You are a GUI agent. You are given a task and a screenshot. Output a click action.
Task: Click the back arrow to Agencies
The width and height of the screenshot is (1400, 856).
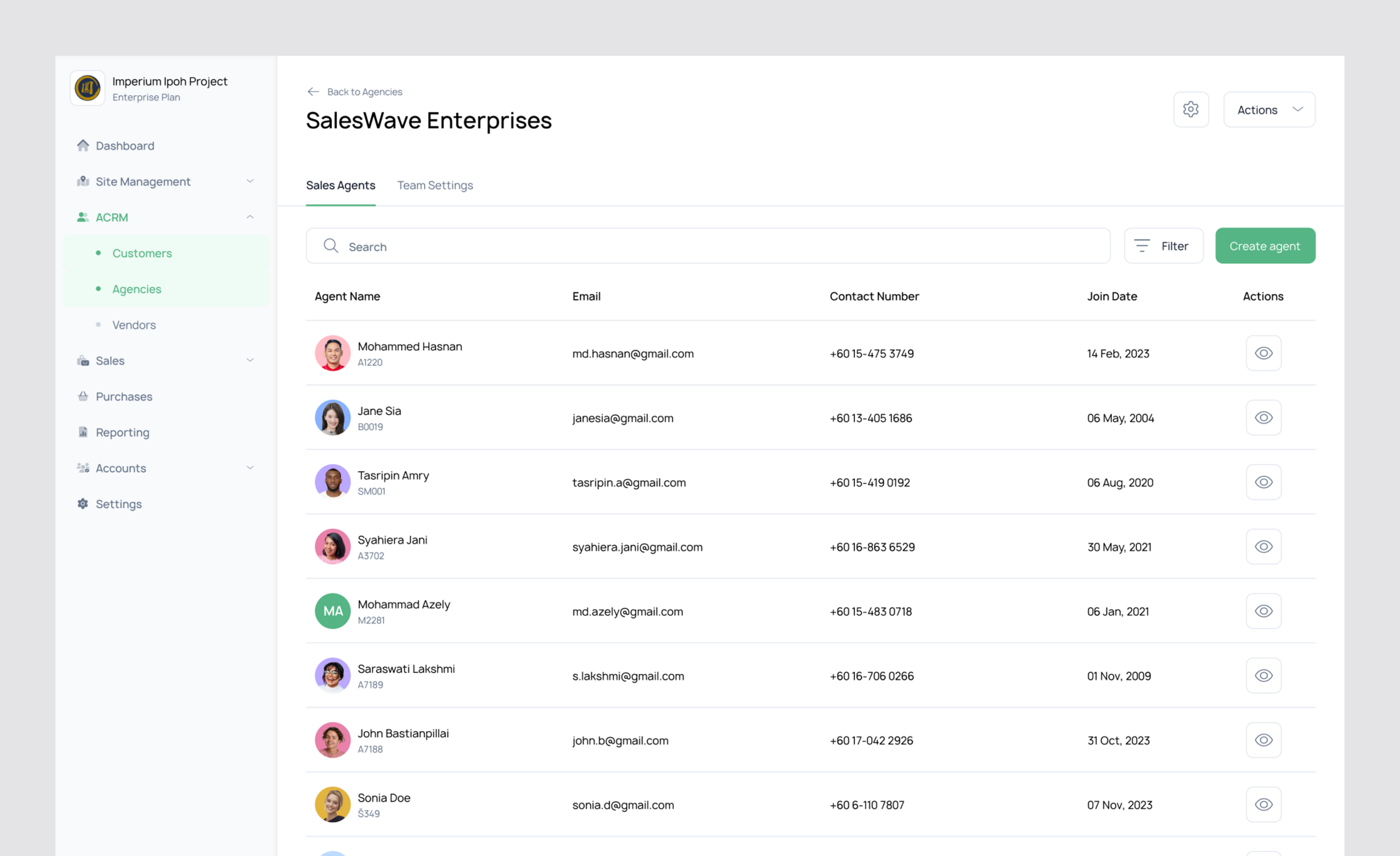[x=313, y=92]
